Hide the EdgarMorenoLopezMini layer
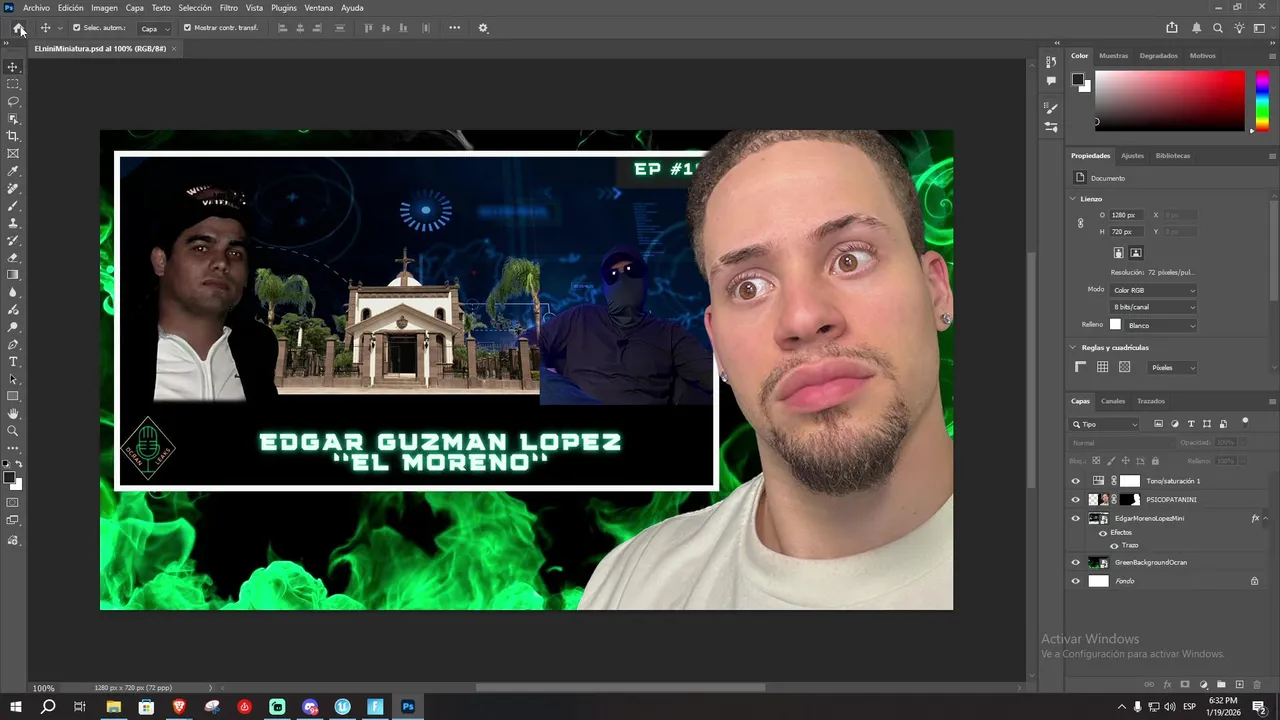 (x=1076, y=518)
